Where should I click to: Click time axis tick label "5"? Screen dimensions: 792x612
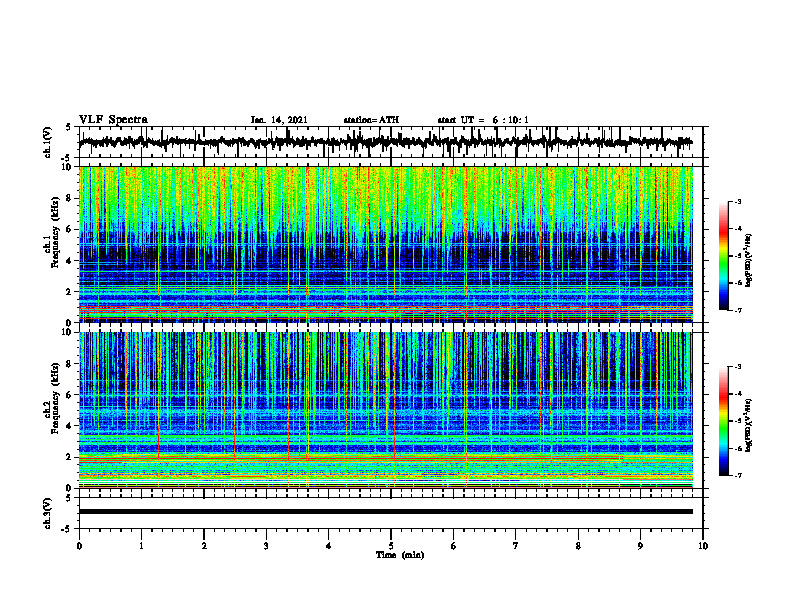tap(391, 546)
